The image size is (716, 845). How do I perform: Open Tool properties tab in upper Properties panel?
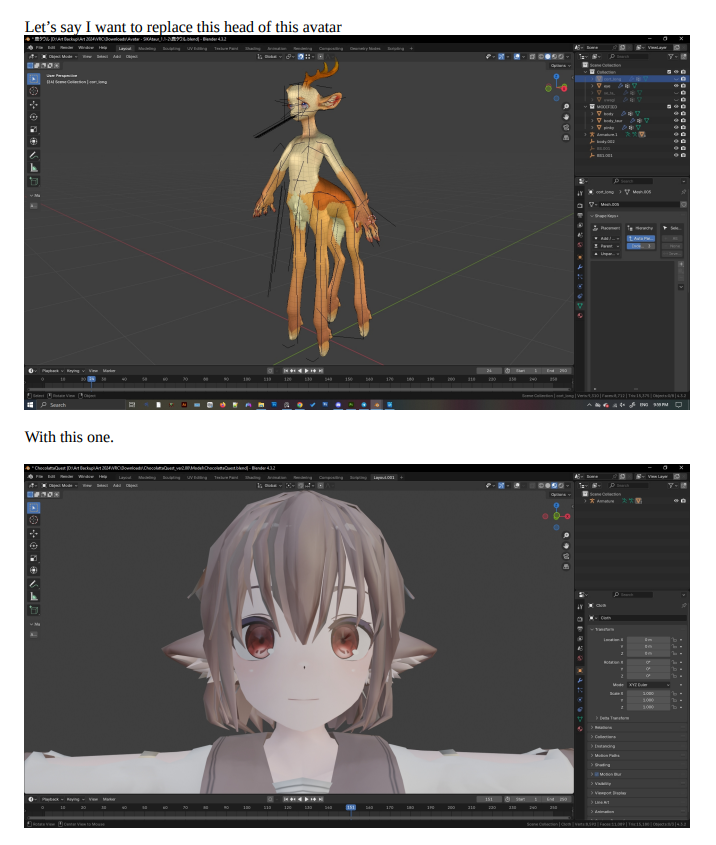coord(580,193)
